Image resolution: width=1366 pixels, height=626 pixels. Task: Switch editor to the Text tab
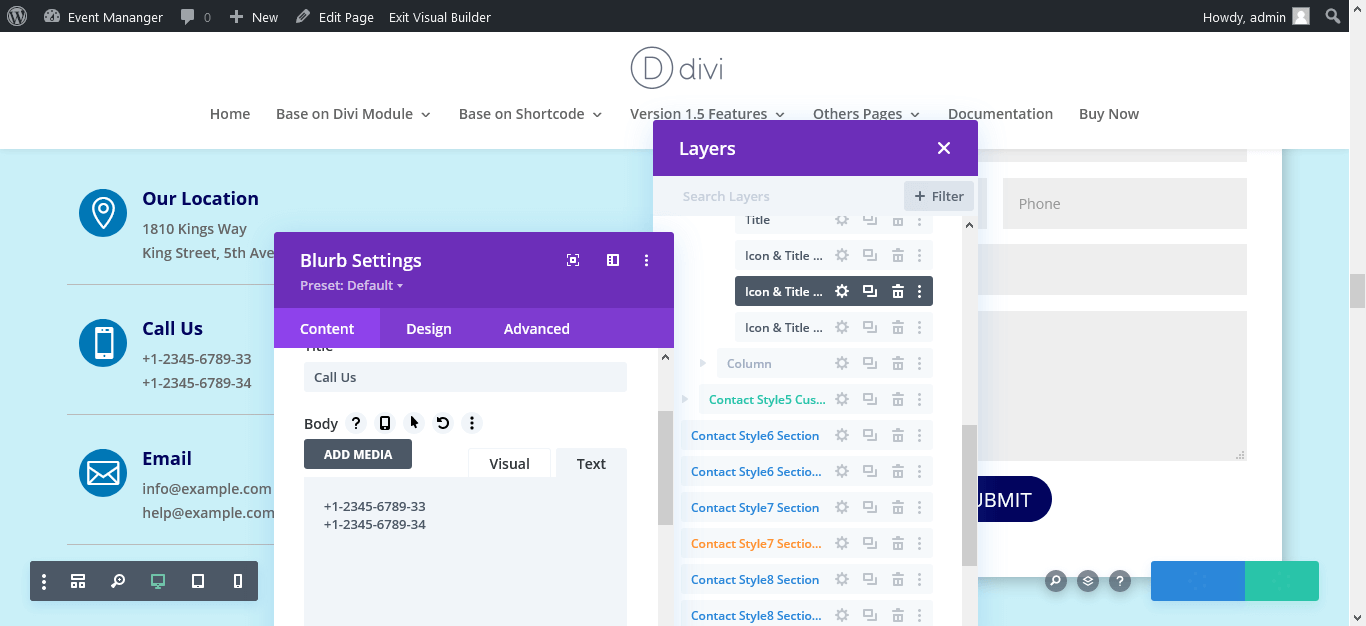pyautogui.click(x=591, y=463)
